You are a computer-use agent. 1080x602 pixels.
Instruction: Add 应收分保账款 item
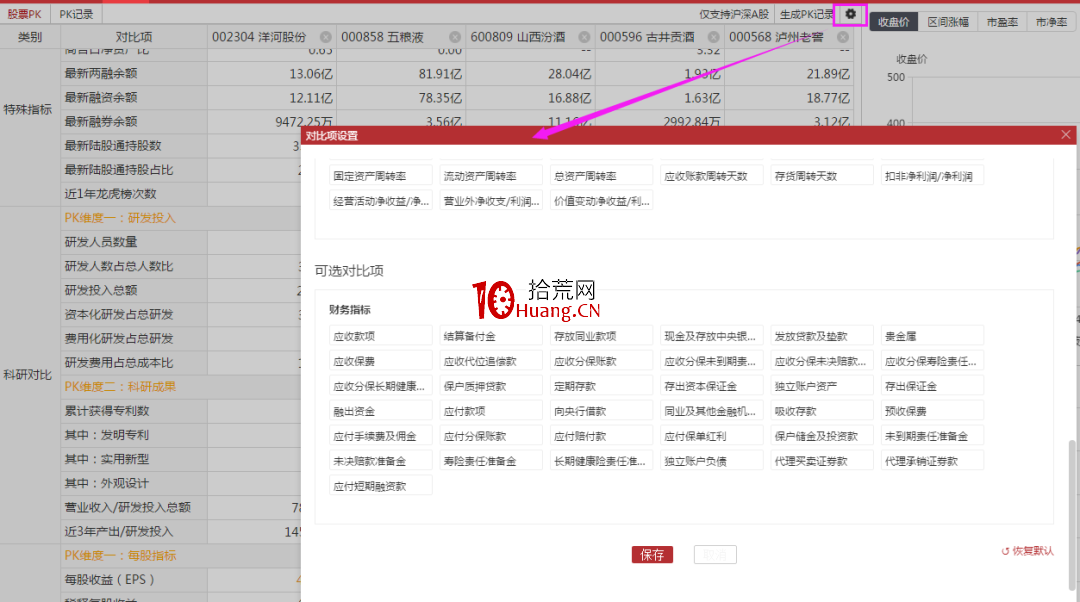(601, 361)
